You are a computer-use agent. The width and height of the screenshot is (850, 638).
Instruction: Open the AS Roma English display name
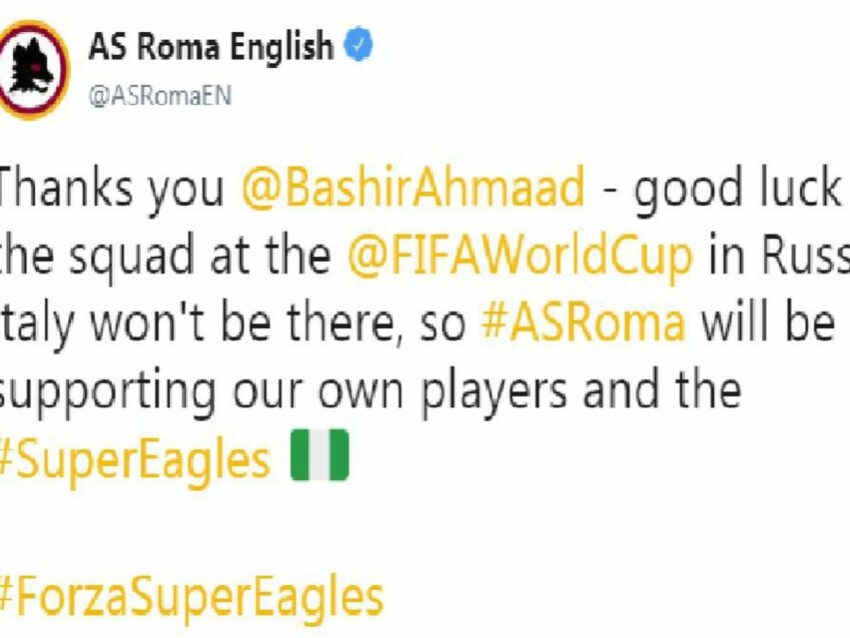(210, 47)
